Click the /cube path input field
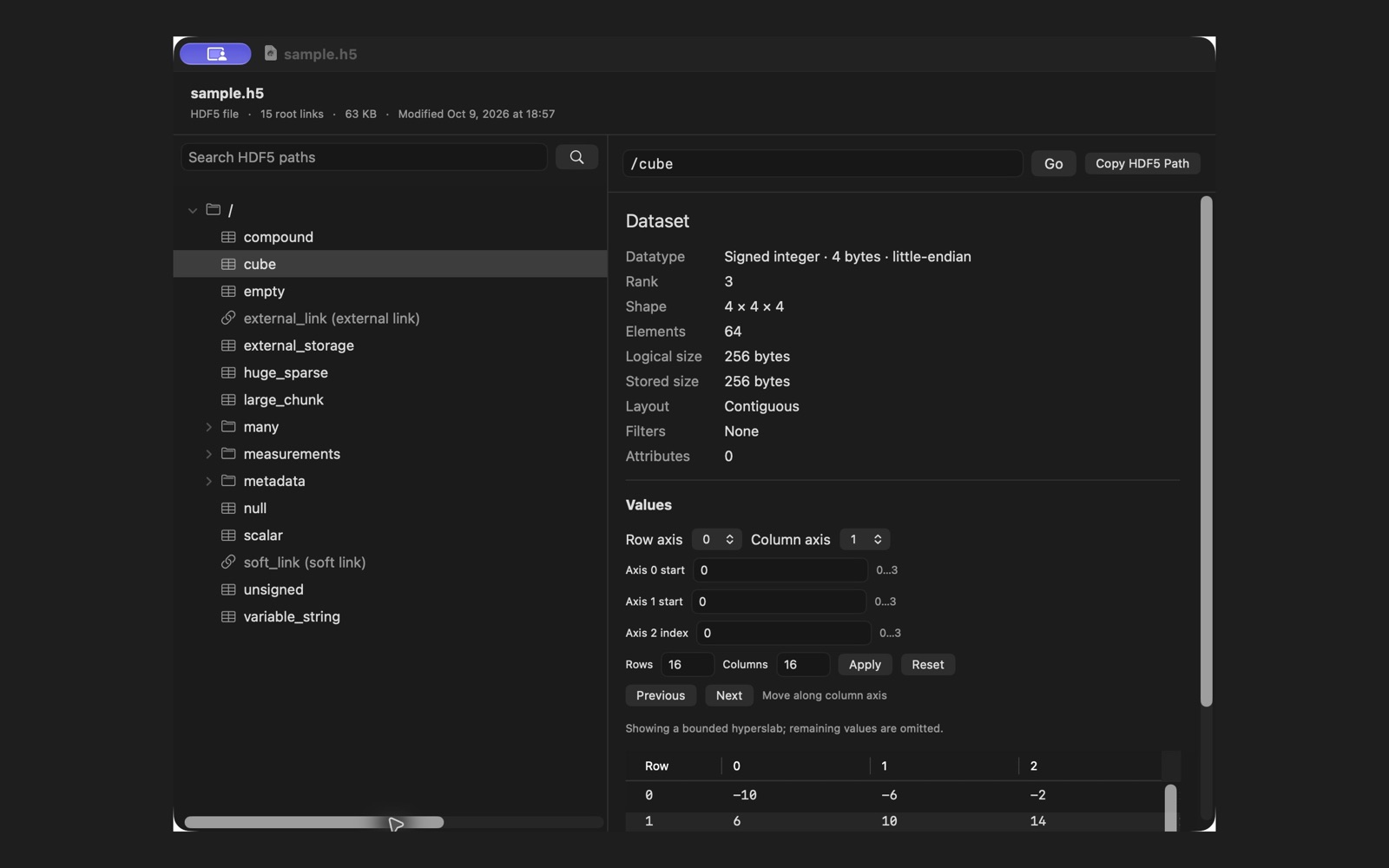The height and width of the screenshot is (868, 1389). [x=822, y=163]
